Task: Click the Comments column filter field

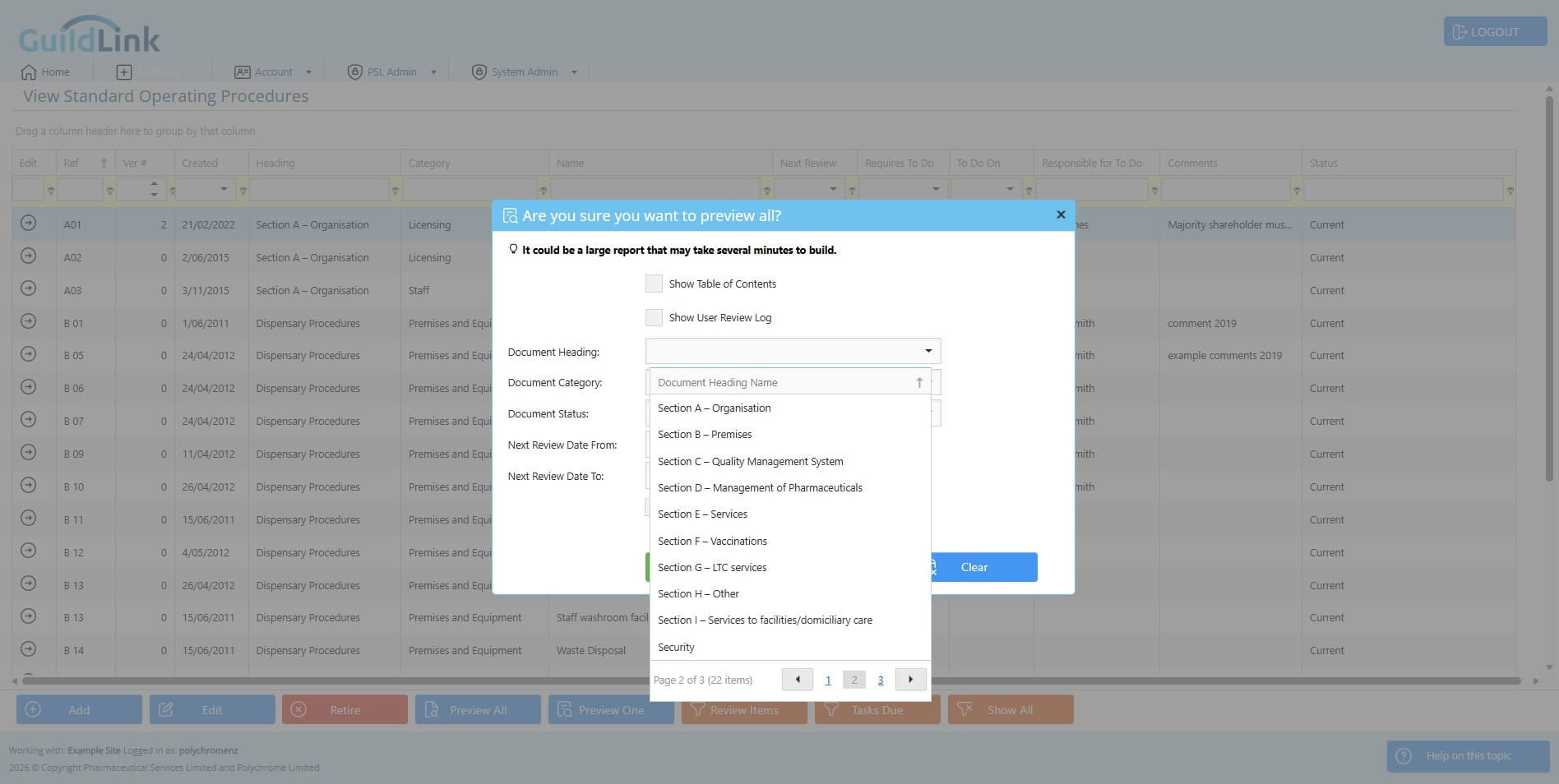Action: click(1225, 190)
